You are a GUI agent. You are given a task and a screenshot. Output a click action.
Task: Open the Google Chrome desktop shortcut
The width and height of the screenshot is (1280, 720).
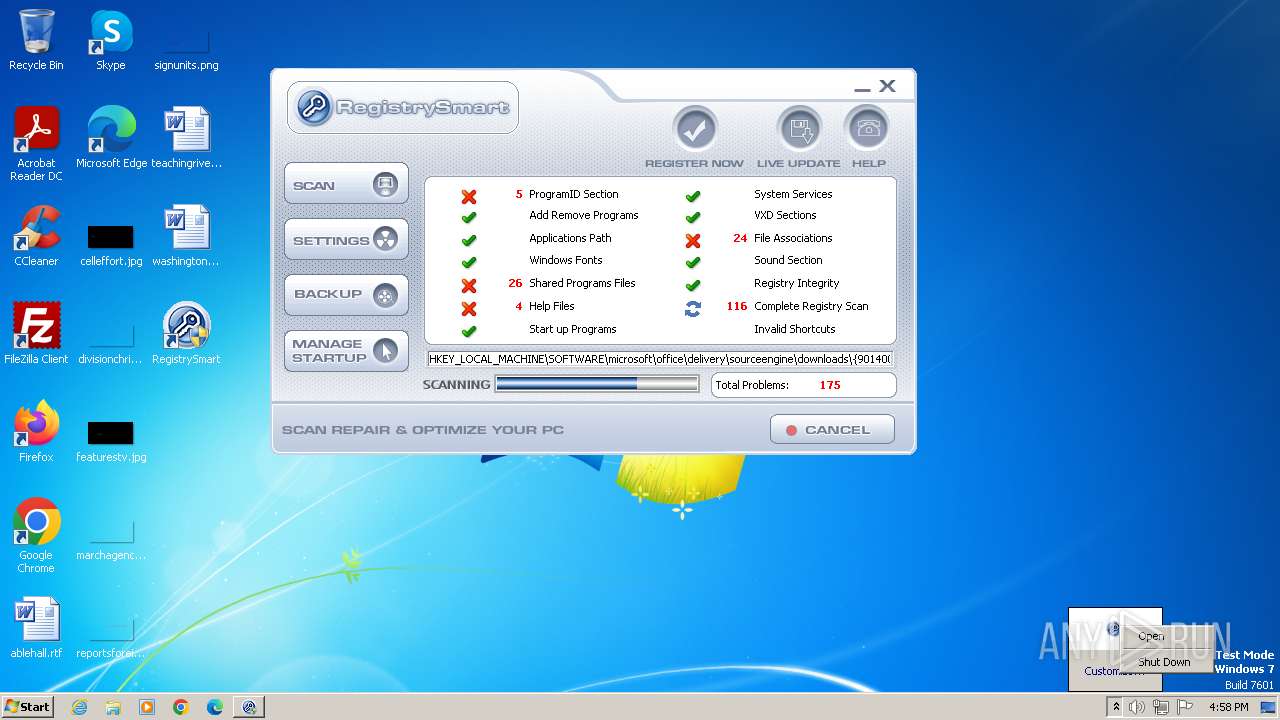[36, 536]
